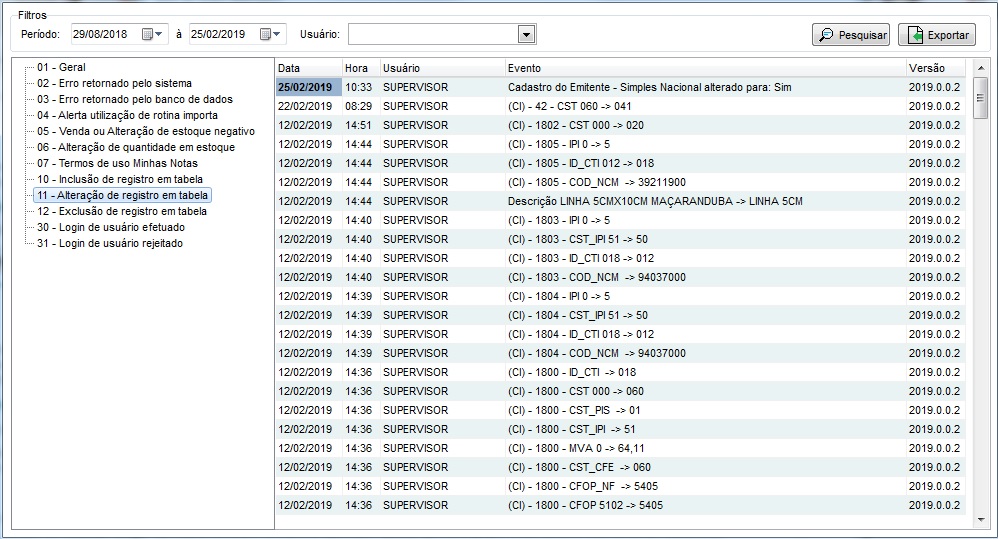Click the Exportar button
Screen dimensions: 998x539
pyautogui.click(x=936, y=35)
